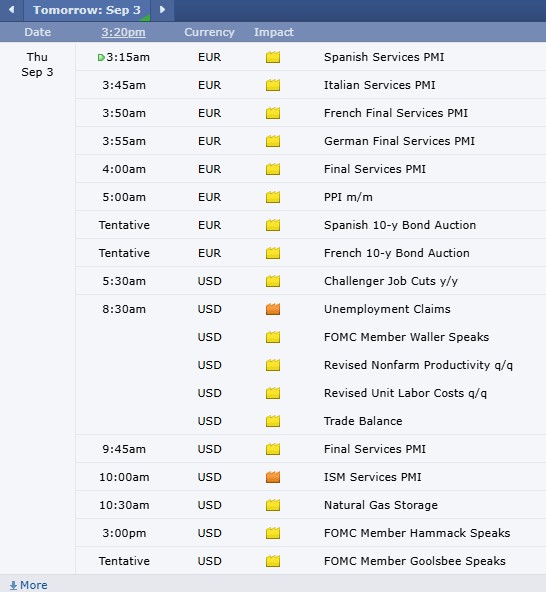Click yellow impact icon for Spanish Services PMI

[x=273, y=57]
